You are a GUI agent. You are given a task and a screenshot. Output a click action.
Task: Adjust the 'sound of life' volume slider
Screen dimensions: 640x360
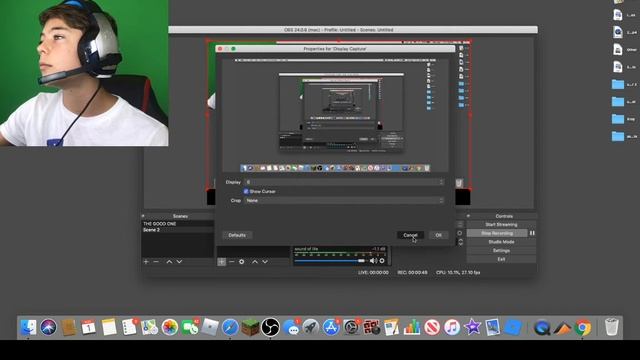[330, 260]
